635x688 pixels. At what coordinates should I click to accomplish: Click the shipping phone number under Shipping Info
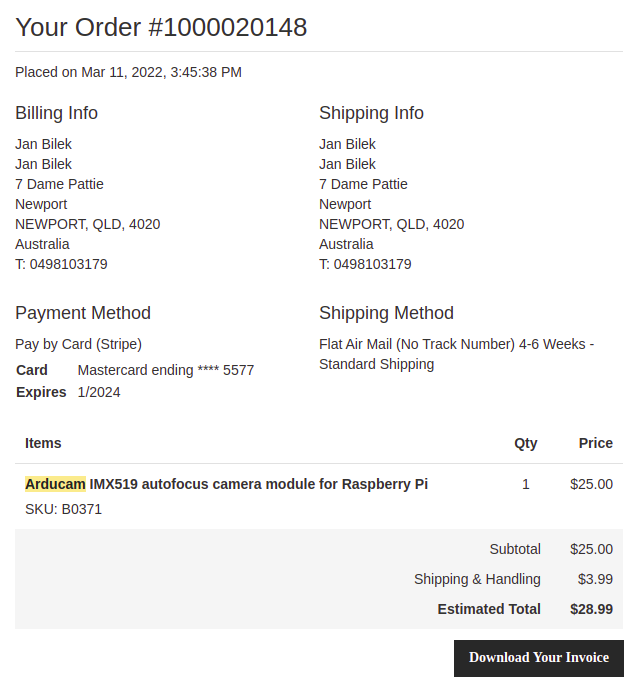pos(372,264)
